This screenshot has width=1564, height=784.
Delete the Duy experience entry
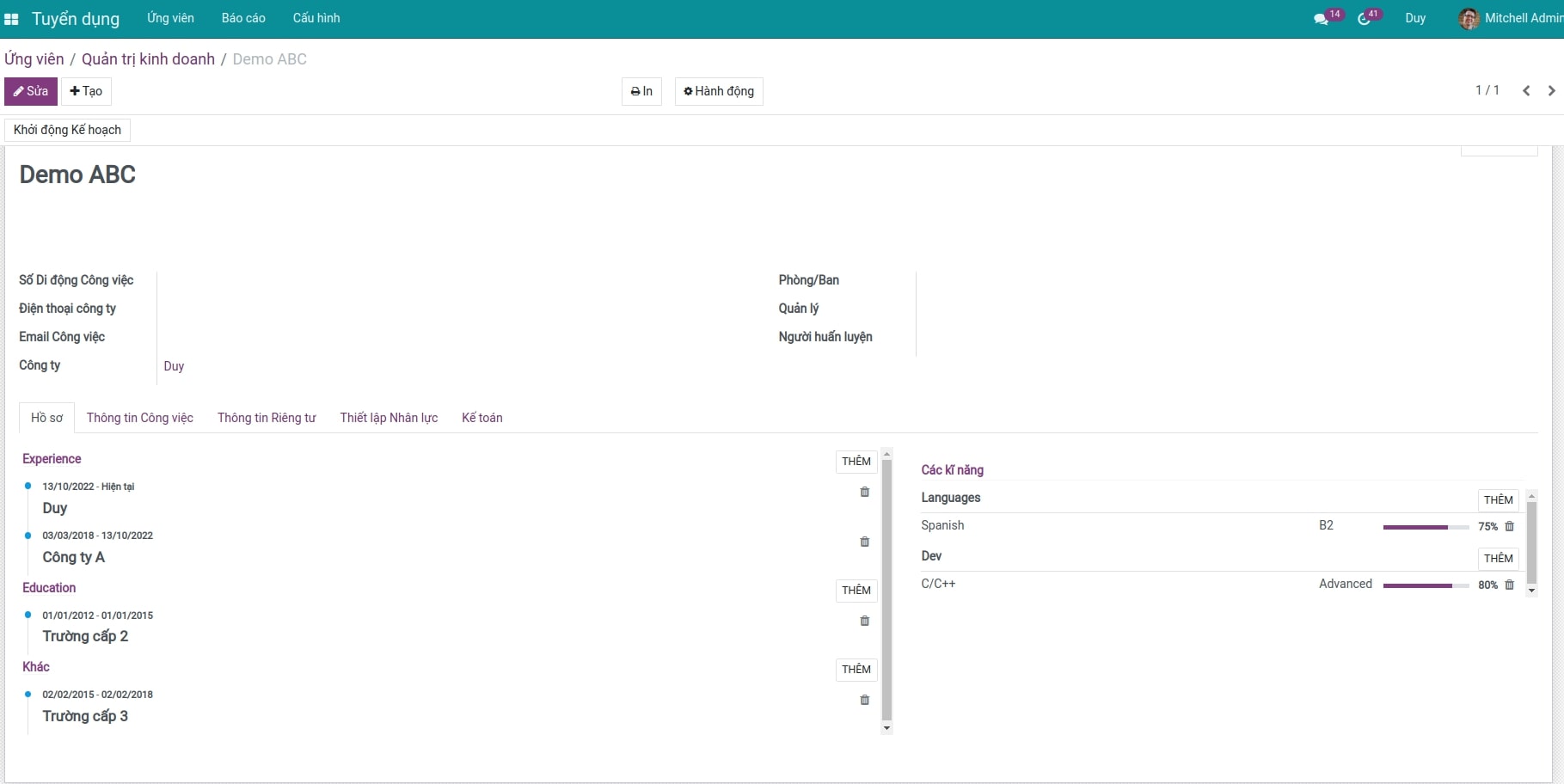pyautogui.click(x=864, y=493)
